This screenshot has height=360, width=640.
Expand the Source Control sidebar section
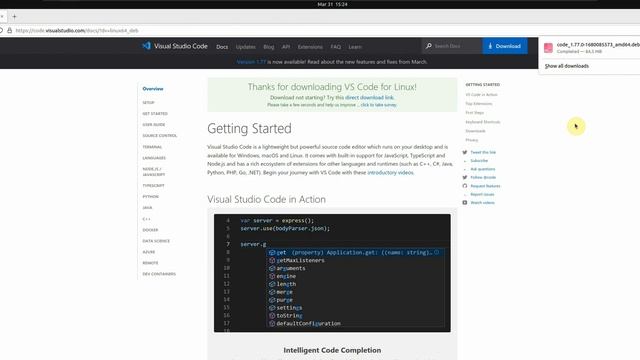point(160,136)
